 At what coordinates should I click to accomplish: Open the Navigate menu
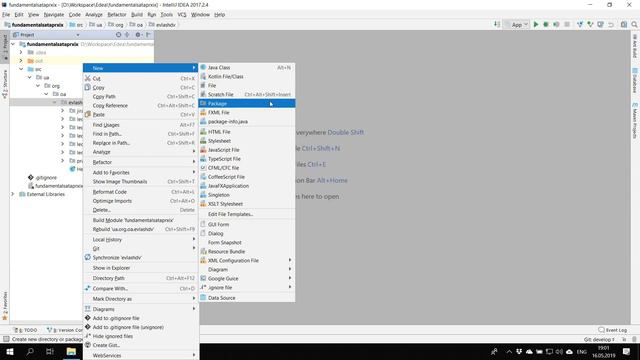coord(54,15)
